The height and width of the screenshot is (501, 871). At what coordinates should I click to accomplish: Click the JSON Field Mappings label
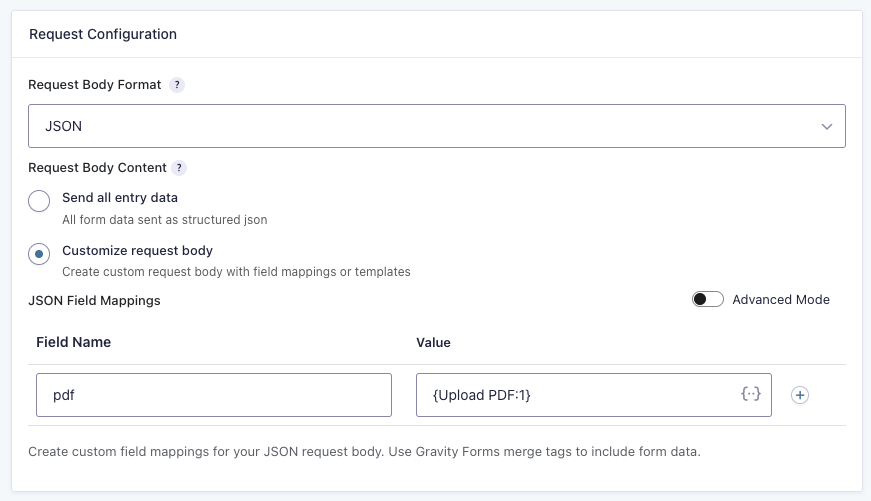tap(94, 300)
